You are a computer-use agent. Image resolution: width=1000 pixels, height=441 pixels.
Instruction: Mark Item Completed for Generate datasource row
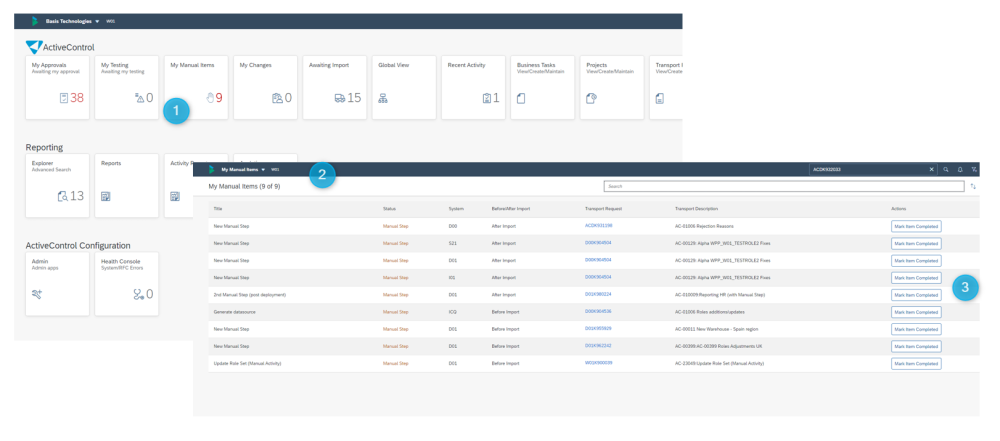click(x=916, y=312)
